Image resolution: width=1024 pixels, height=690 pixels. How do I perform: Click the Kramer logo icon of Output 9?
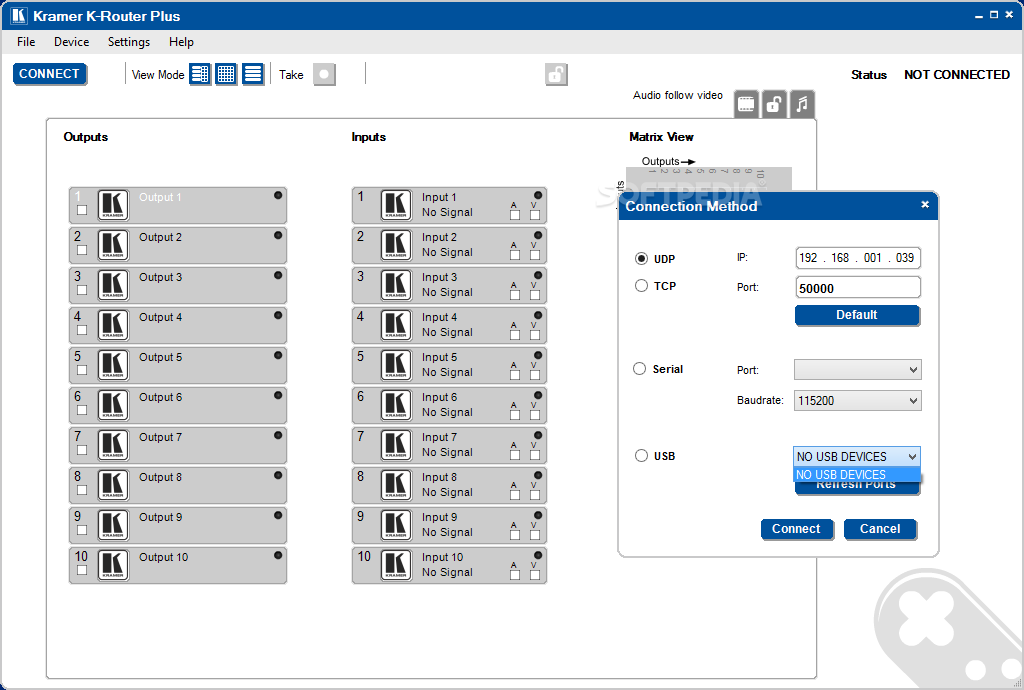113,525
